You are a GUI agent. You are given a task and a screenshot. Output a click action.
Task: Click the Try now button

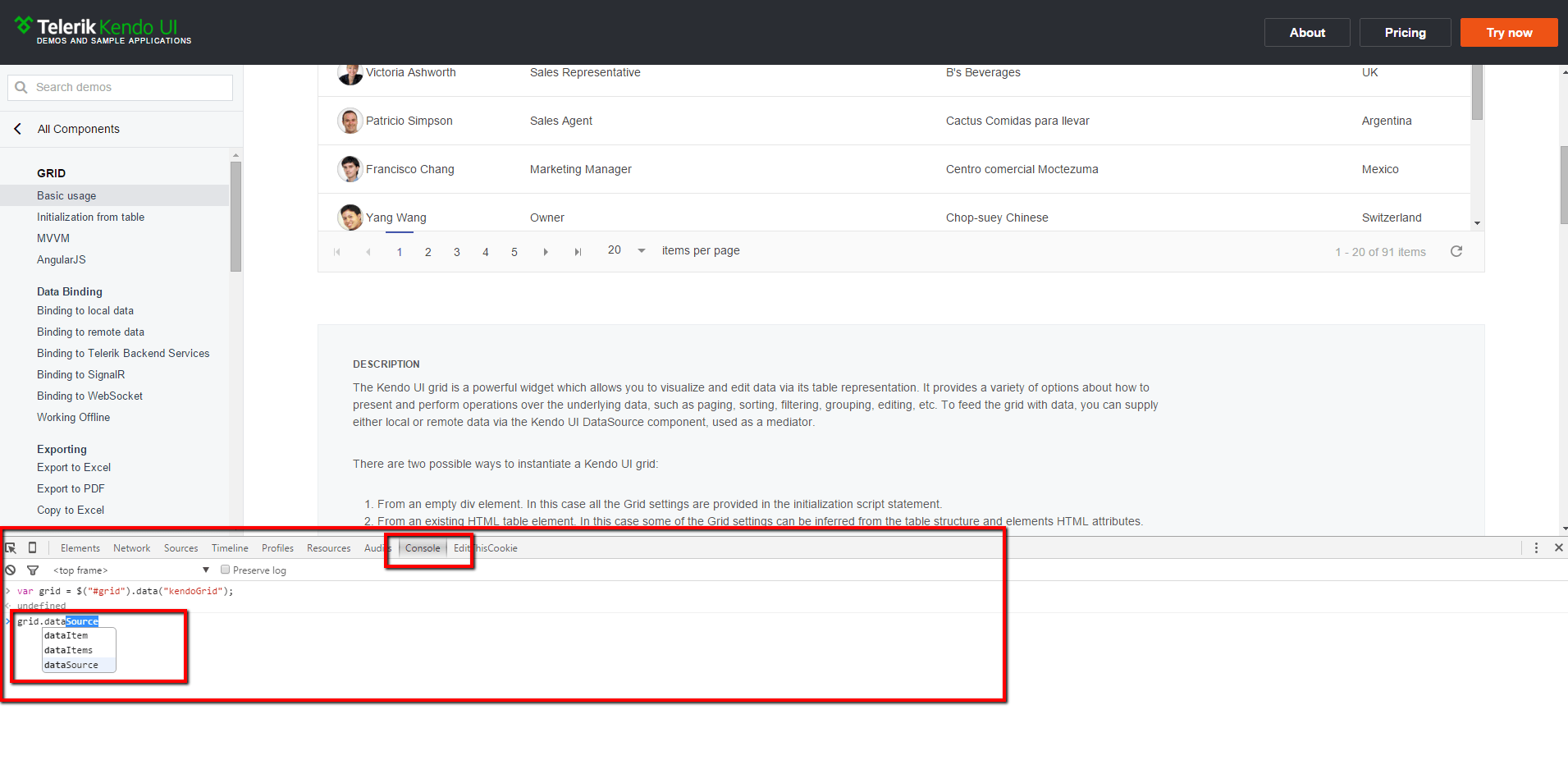[1509, 33]
